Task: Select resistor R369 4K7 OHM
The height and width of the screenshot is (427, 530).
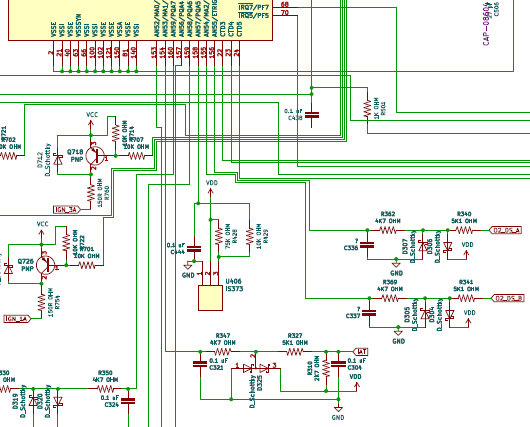Action: click(x=390, y=298)
